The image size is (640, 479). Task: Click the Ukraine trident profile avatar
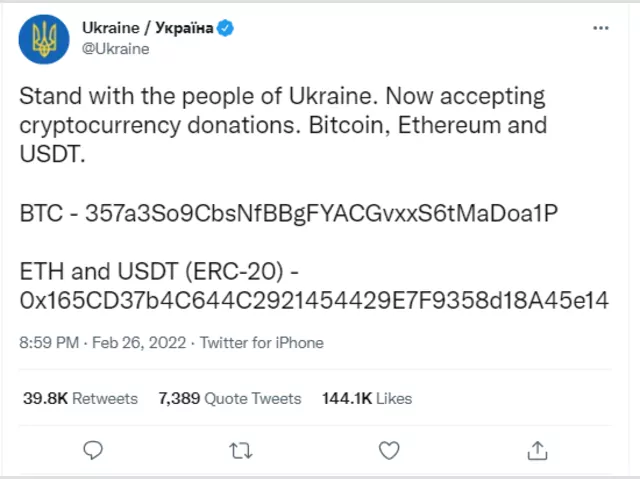tap(44, 39)
